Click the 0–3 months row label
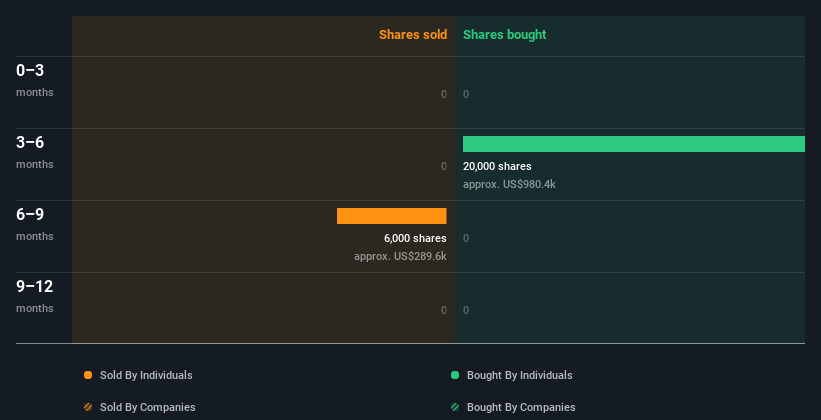The width and height of the screenshot is (821, 420). click(x=35, y=80)
